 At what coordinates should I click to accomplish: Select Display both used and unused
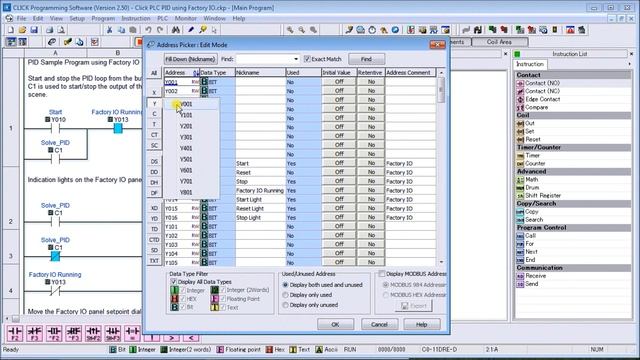[x=285, y=285]
